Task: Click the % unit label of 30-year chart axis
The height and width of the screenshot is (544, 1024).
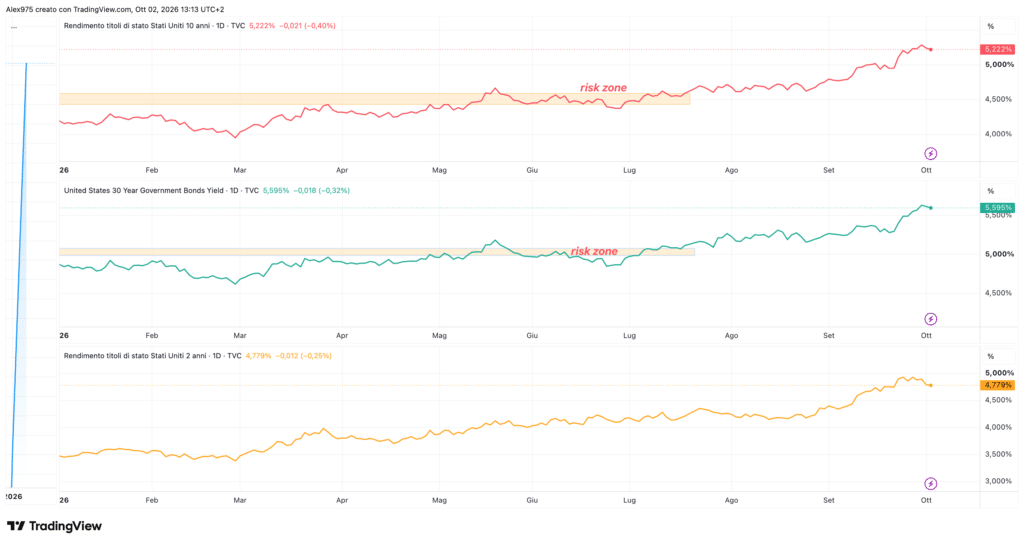Action: [991, 191]
